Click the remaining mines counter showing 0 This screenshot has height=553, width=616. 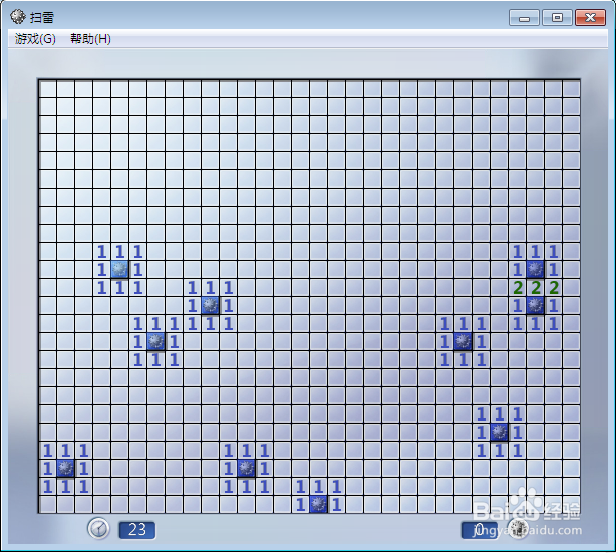coord(480,530)
